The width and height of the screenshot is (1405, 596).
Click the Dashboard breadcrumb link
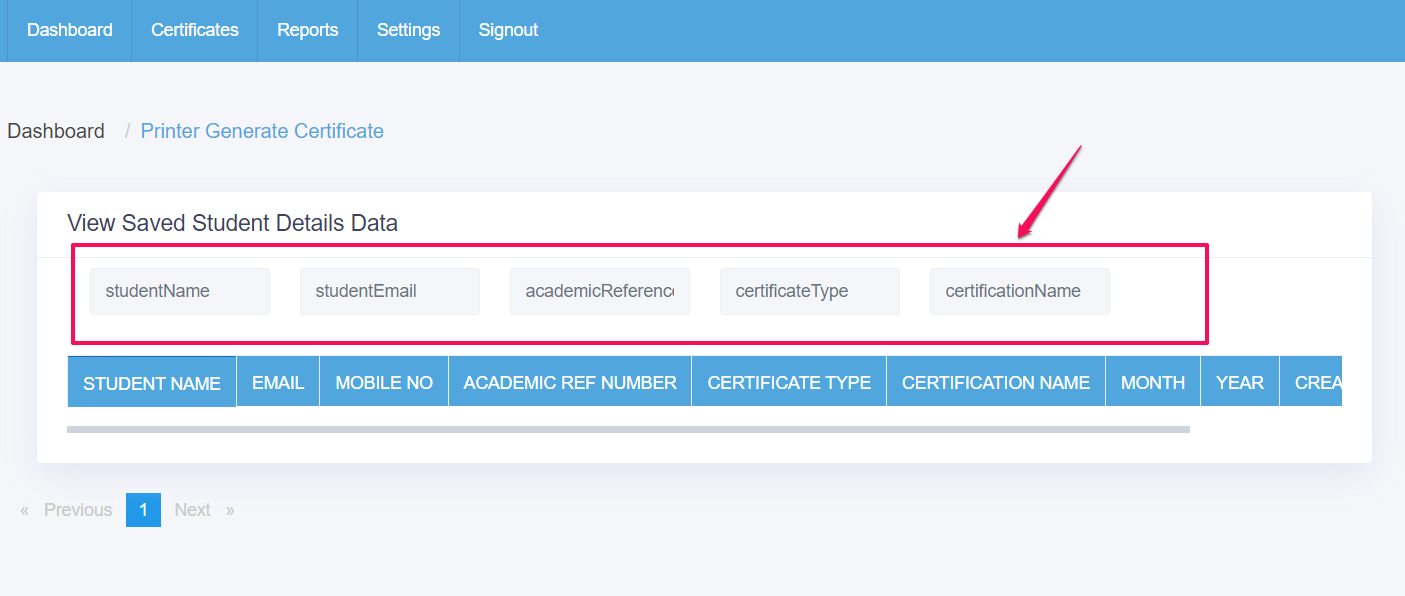click(x=56, y=131)
